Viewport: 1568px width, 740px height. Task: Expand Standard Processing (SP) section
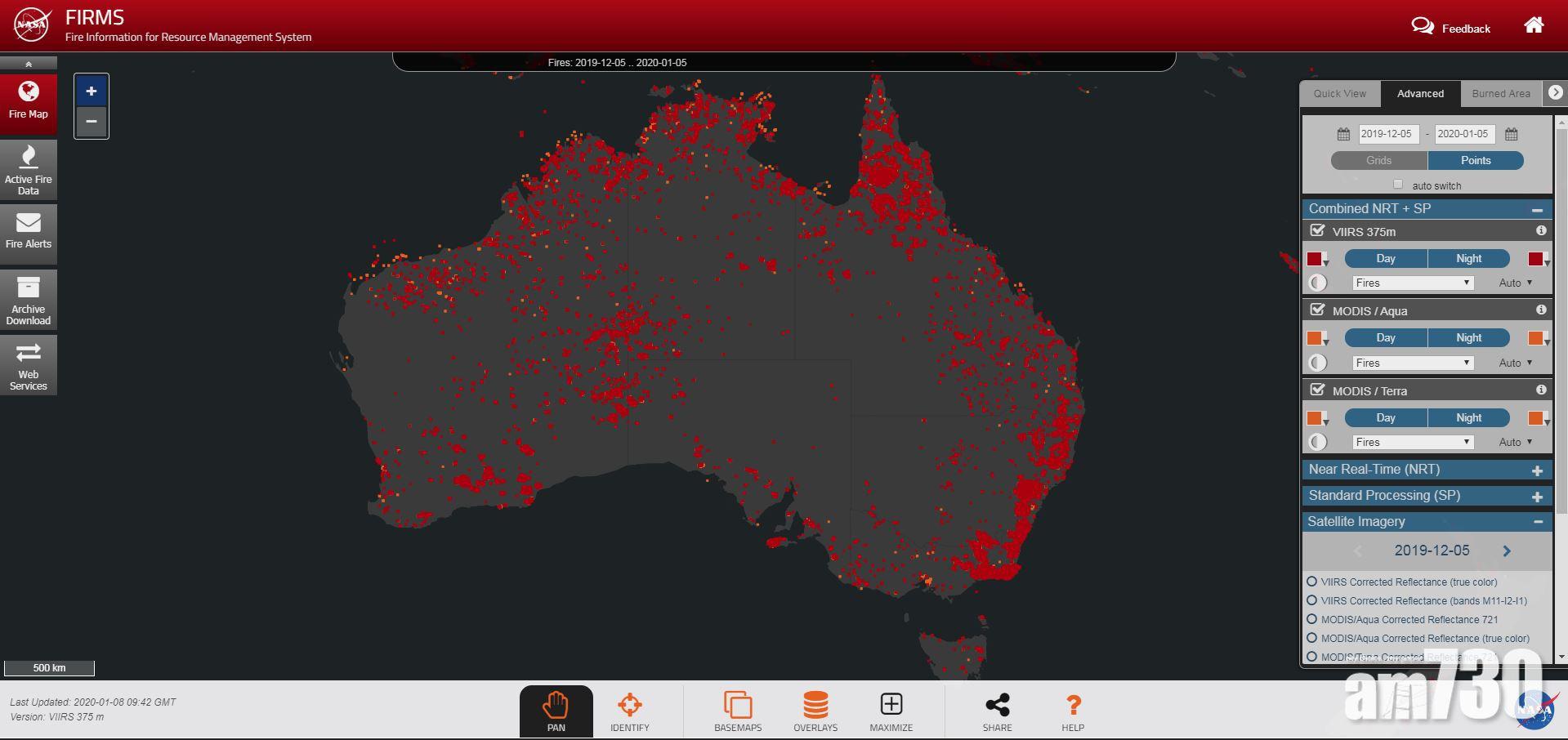[1537, 497]
